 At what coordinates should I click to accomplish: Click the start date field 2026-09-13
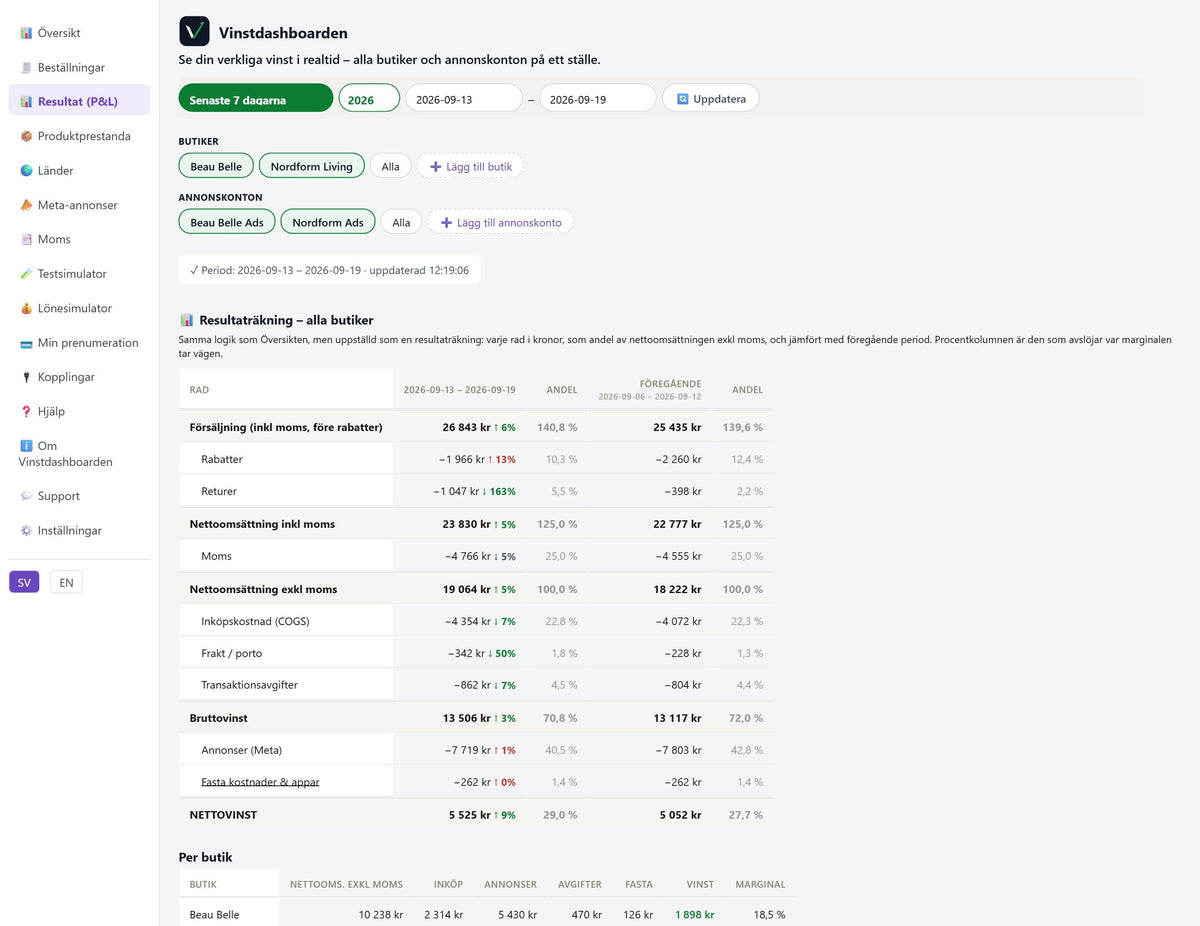click(464, 98)
